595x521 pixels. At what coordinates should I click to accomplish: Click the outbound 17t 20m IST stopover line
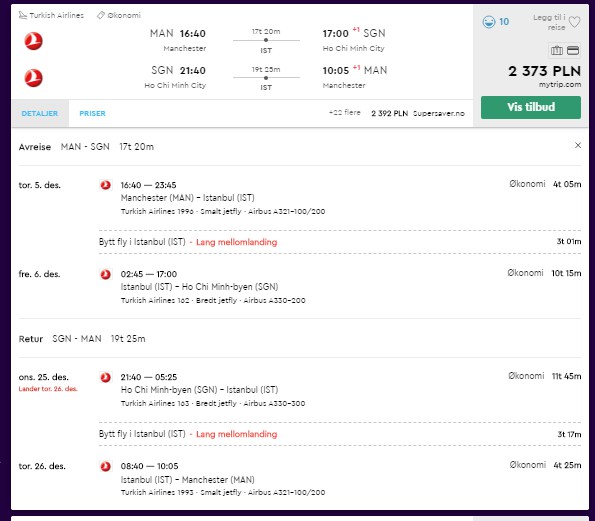pyautogui.click(x=266, y=40)
